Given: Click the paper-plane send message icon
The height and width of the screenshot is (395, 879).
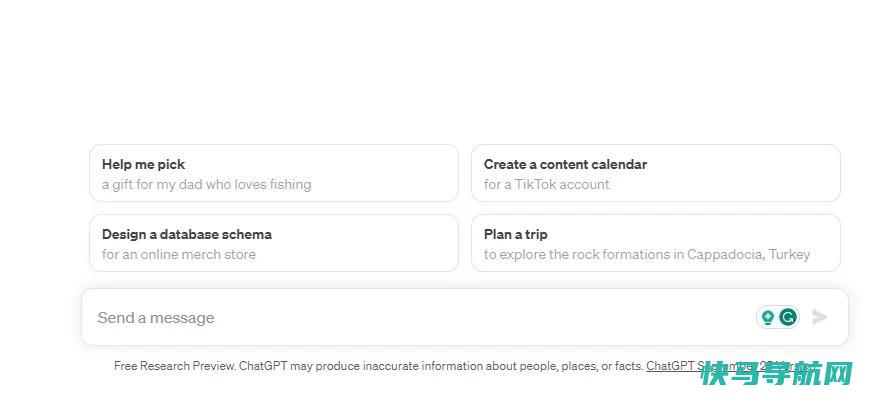Looking at the screenshot, I should (819, 317).
